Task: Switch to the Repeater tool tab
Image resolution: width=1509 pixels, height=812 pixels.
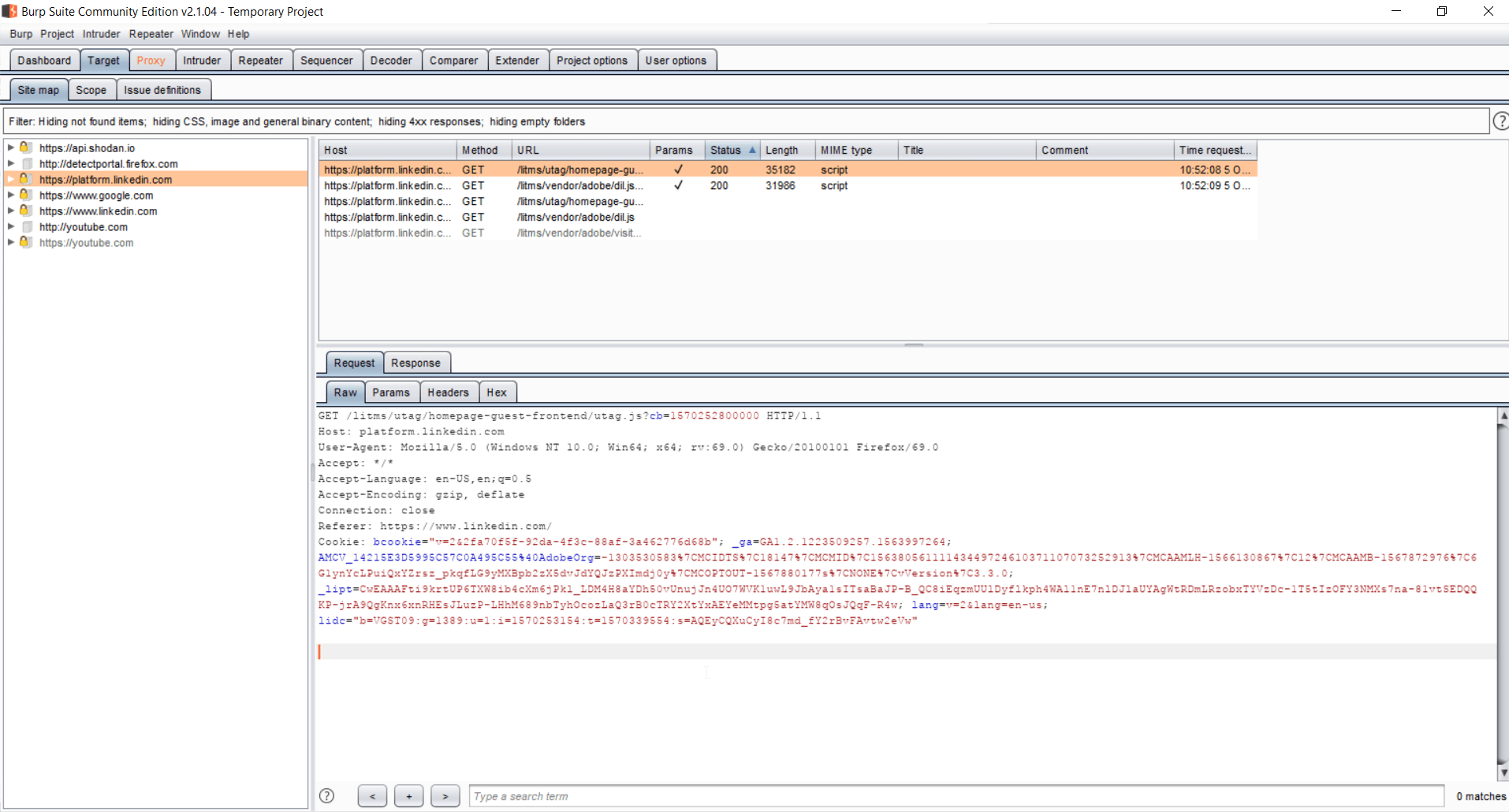Action: coord(260,60)
